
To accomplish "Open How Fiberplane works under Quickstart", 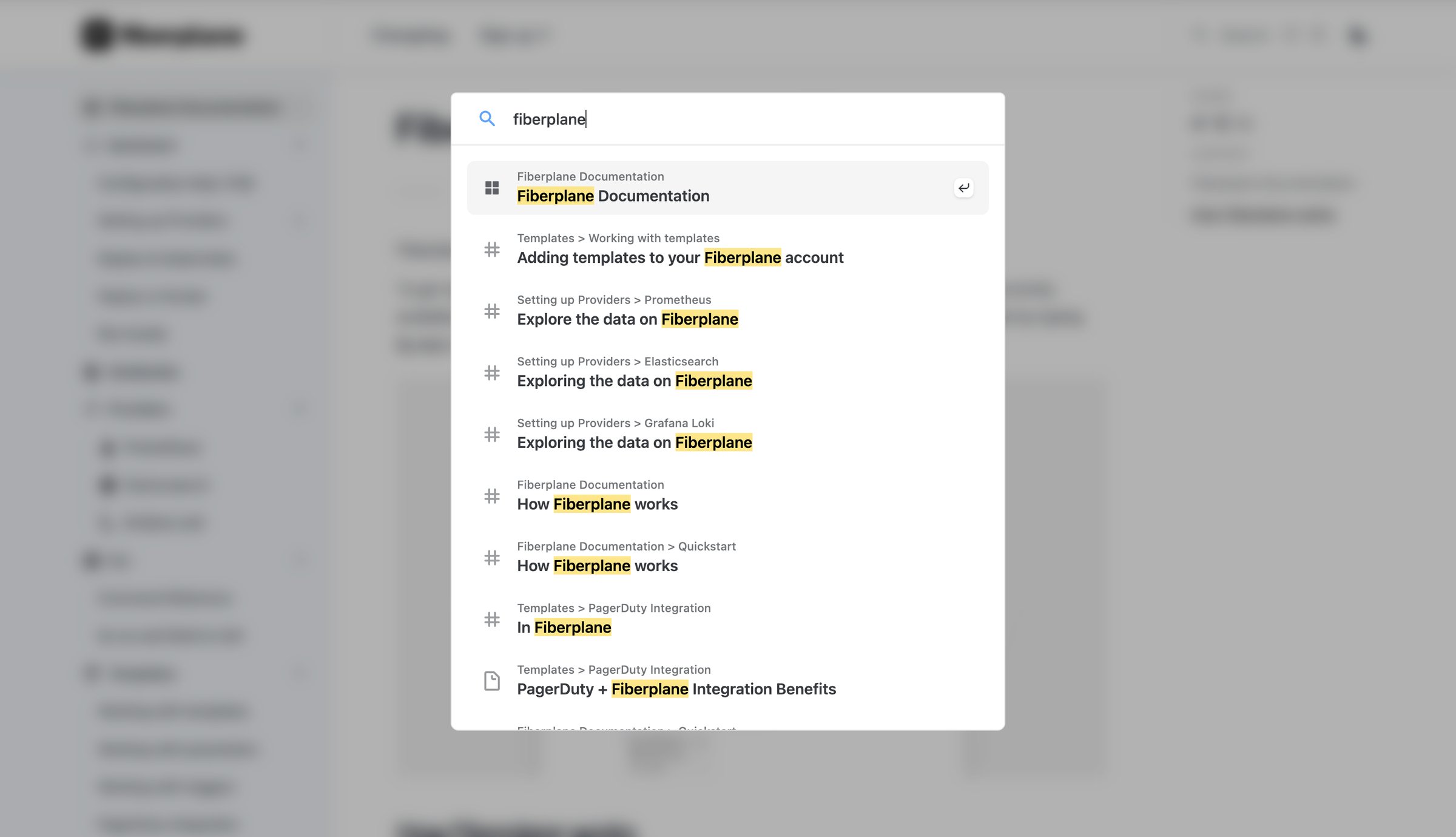I will [x=727, y=558].
